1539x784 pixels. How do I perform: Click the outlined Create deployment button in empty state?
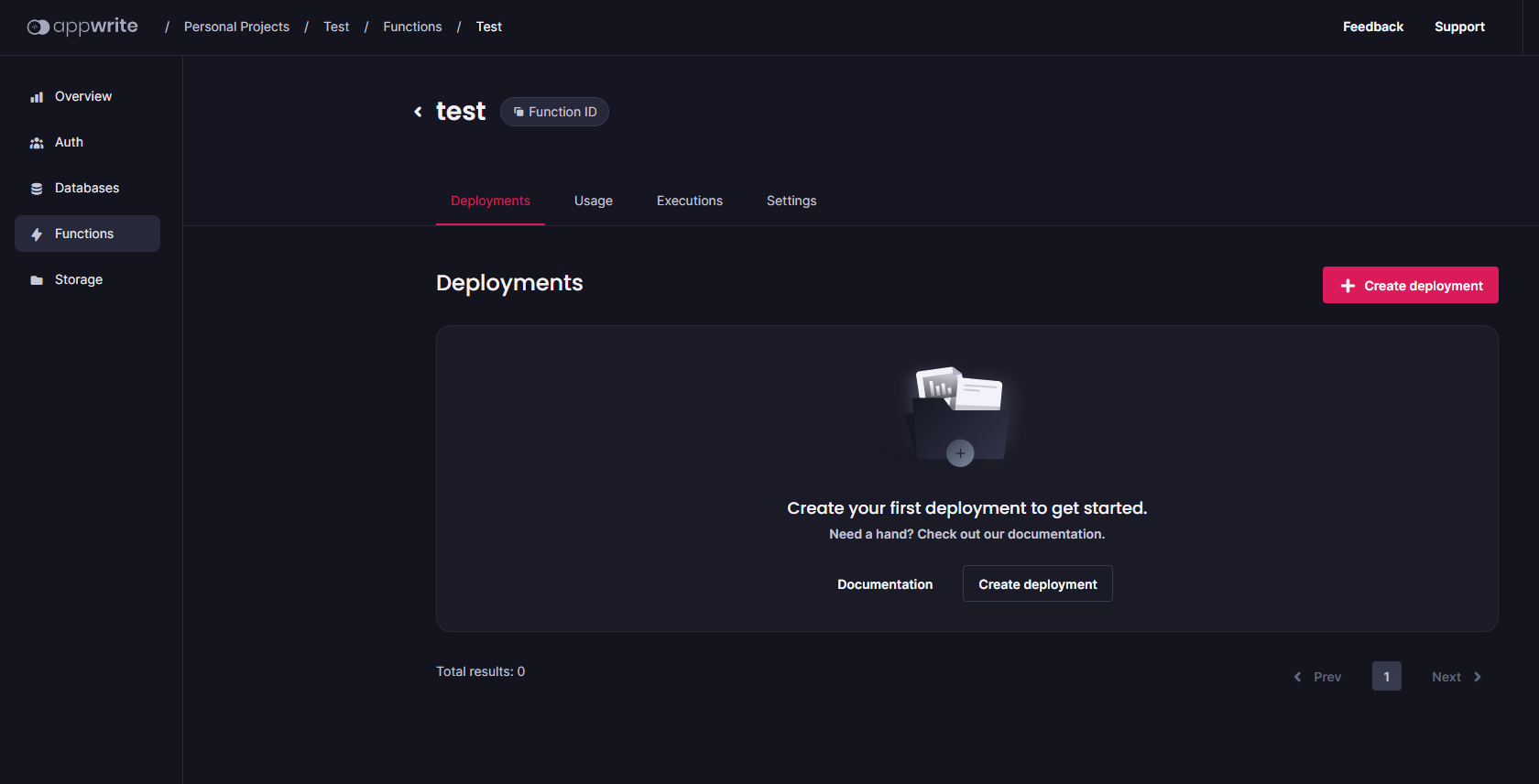click(x=1038, y=583)
